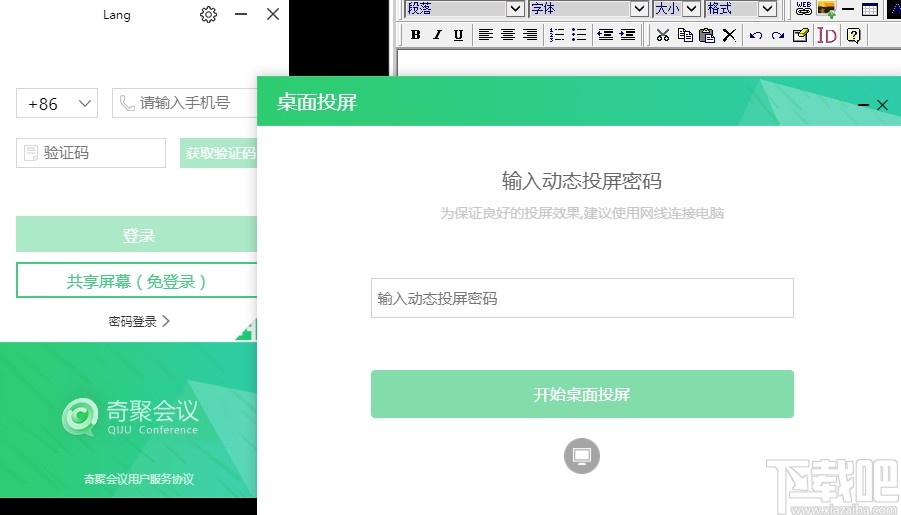Click the monitor icon below the cast button
Screen dimensions: 901x515
pyautogui.click(x=582, y=456)
